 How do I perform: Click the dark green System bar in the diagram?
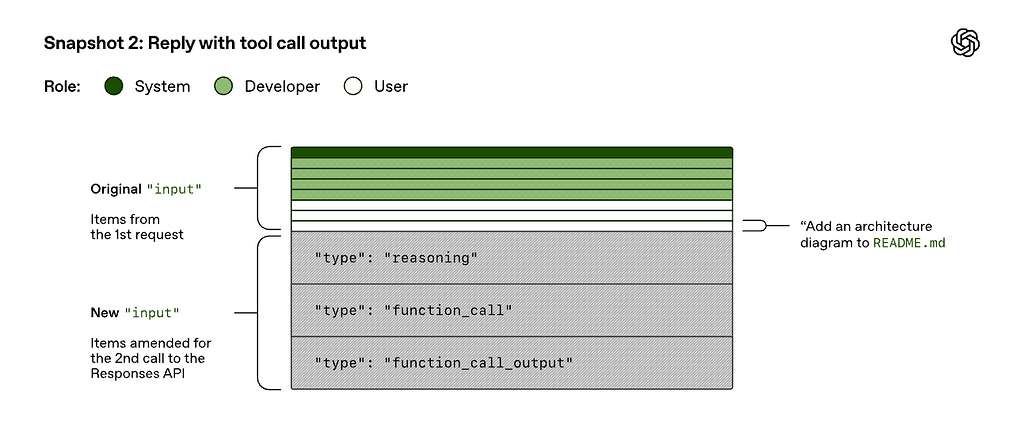click(x=511, y=152)
